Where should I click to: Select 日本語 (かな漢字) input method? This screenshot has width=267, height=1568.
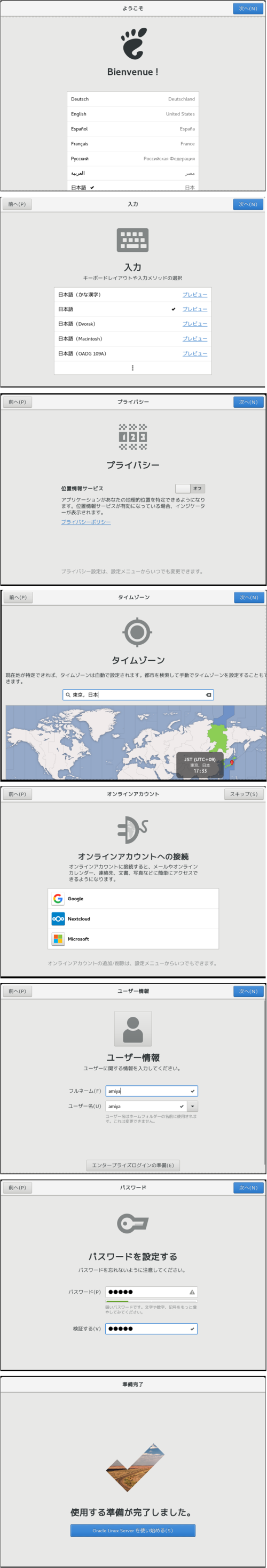coord(132,295)
